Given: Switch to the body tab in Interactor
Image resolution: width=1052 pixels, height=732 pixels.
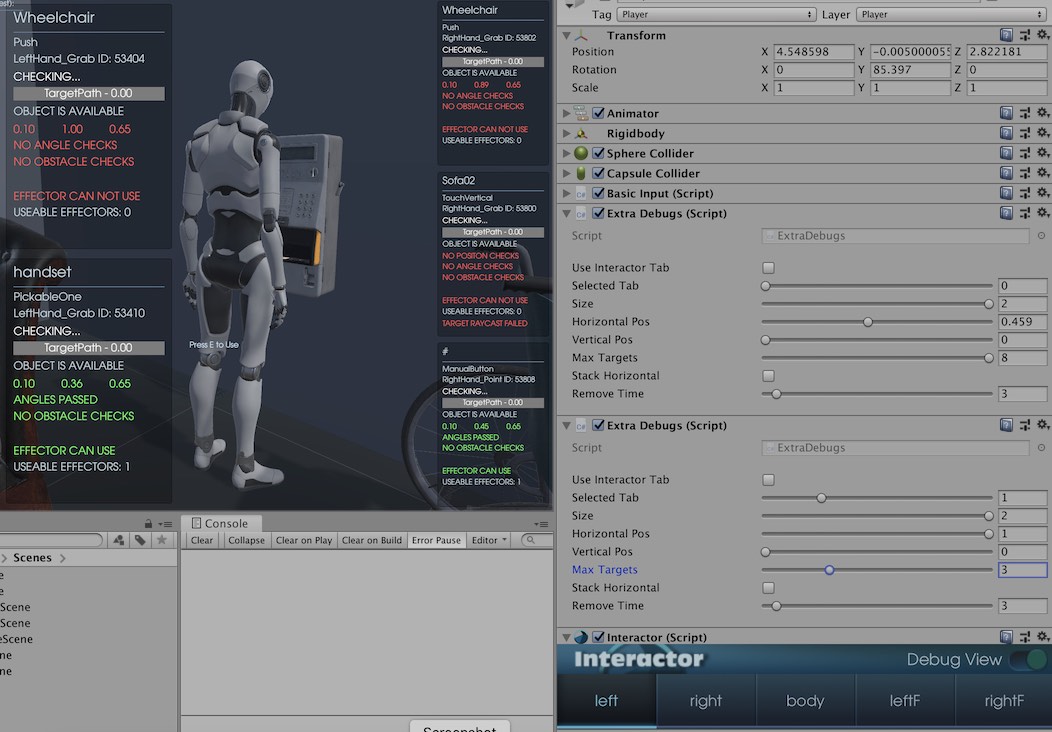Looking at the screenshot, I should 805,700.
